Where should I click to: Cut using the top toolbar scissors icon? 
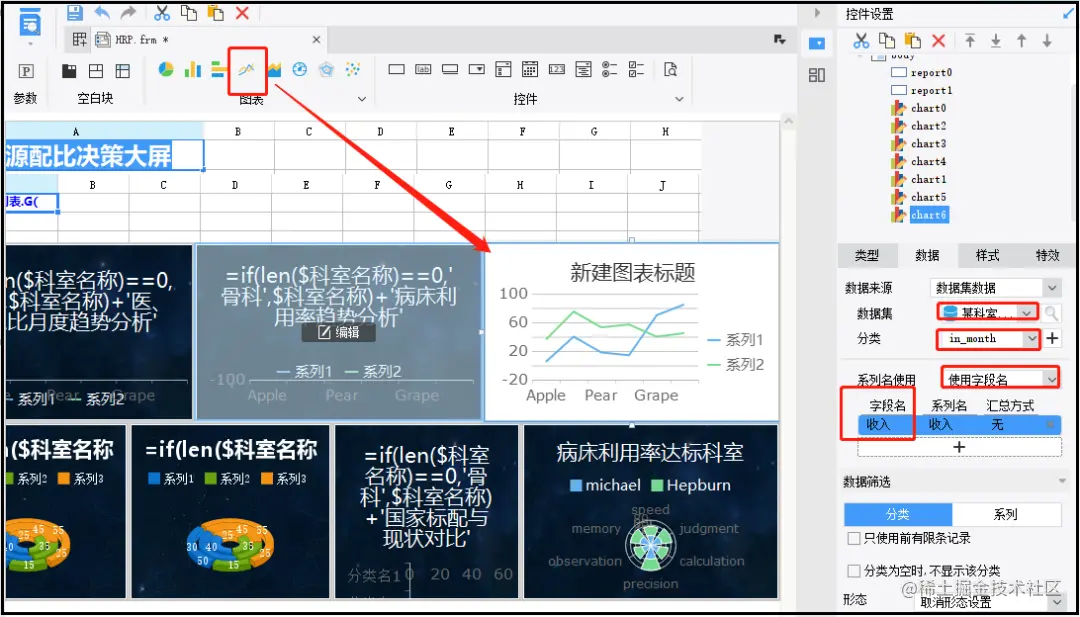coord(162,12)
